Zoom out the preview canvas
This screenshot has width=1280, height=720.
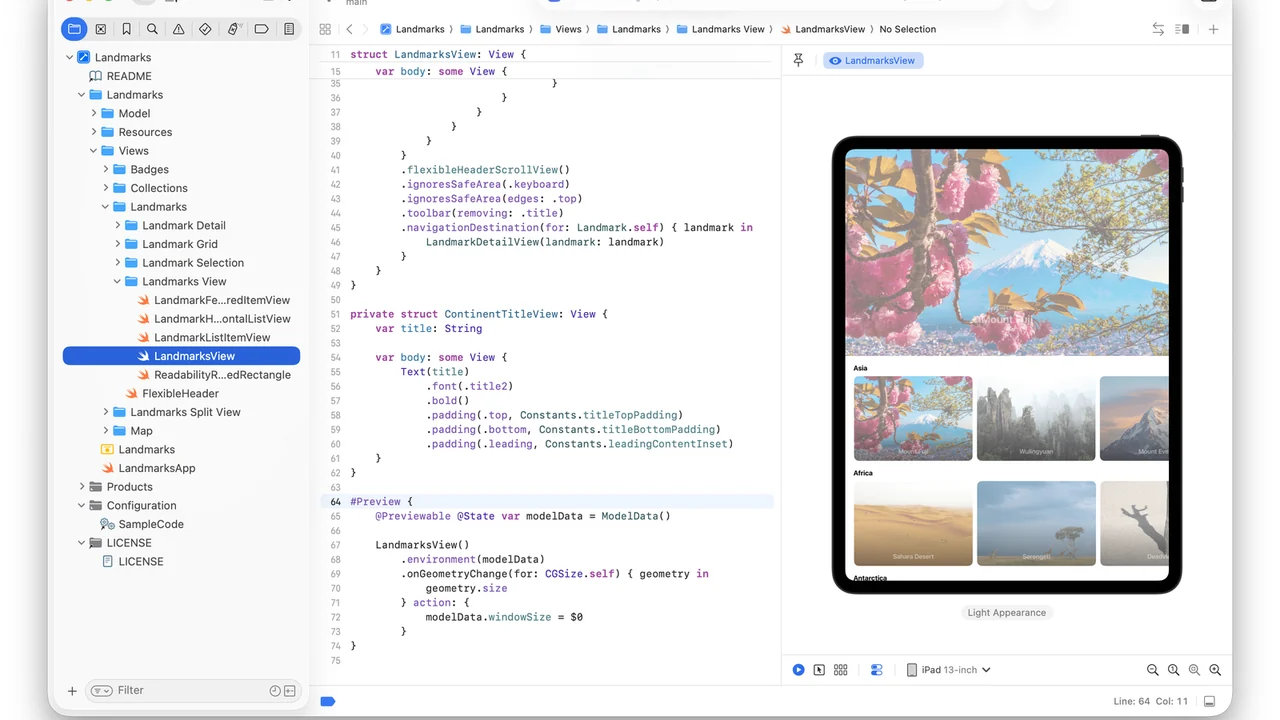[x=1153, y=670]
